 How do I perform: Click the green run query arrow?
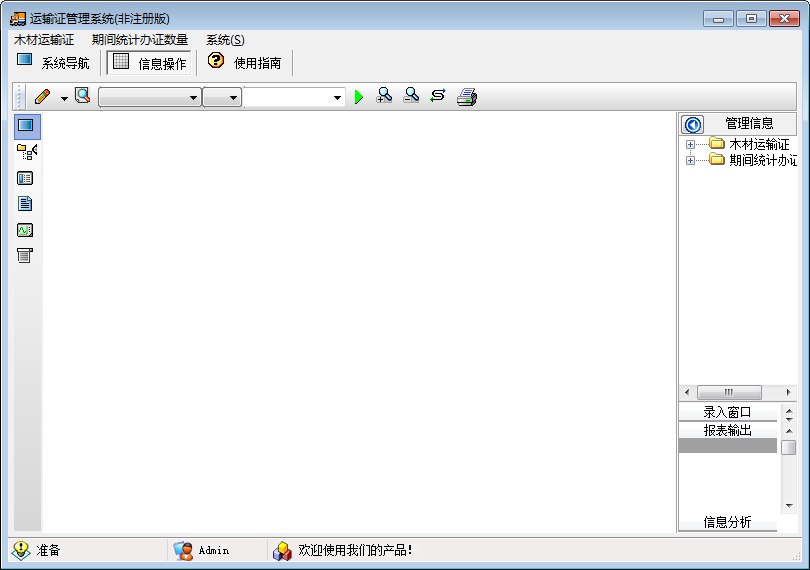pos(359,97)
